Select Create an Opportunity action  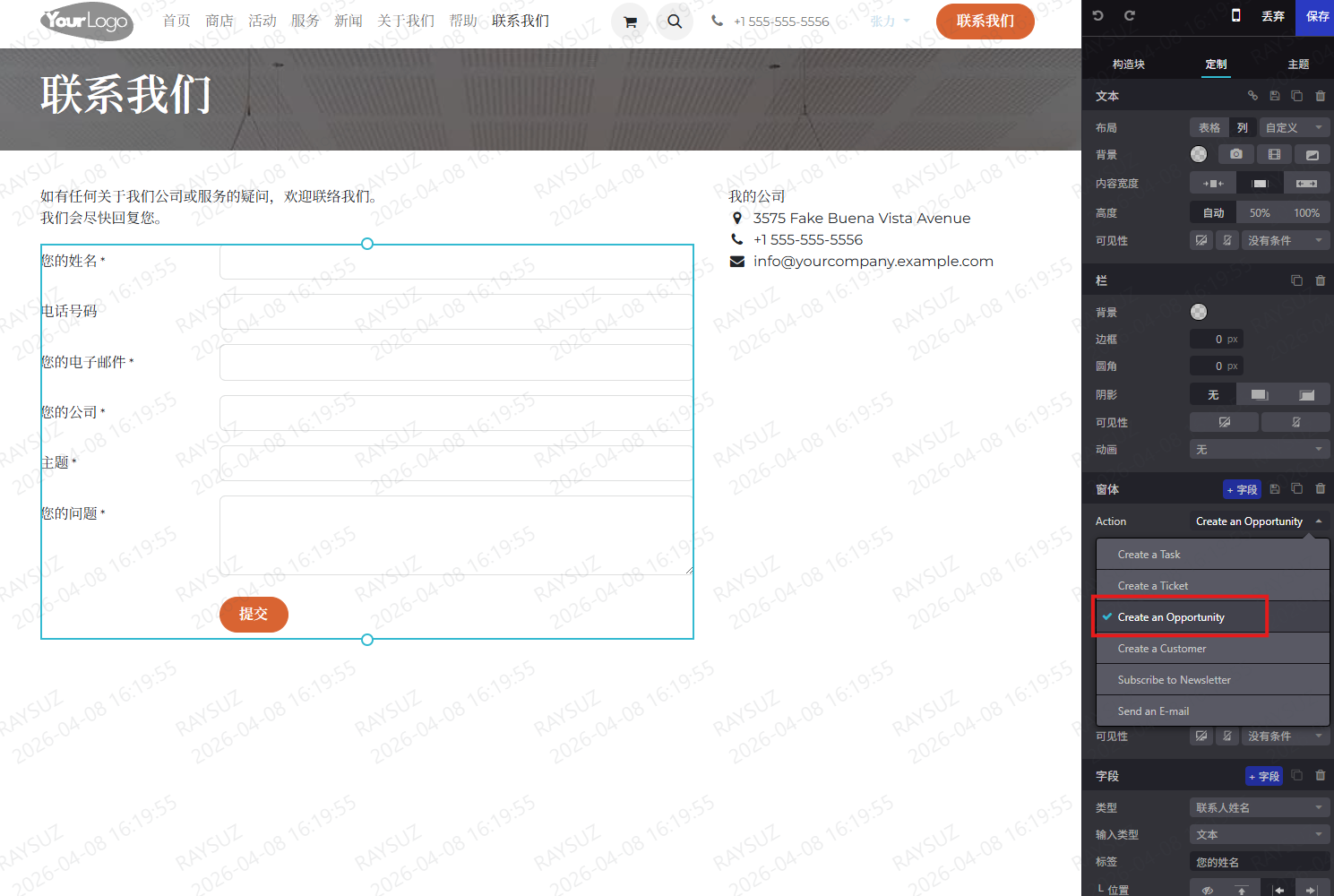pos(1212,617)
